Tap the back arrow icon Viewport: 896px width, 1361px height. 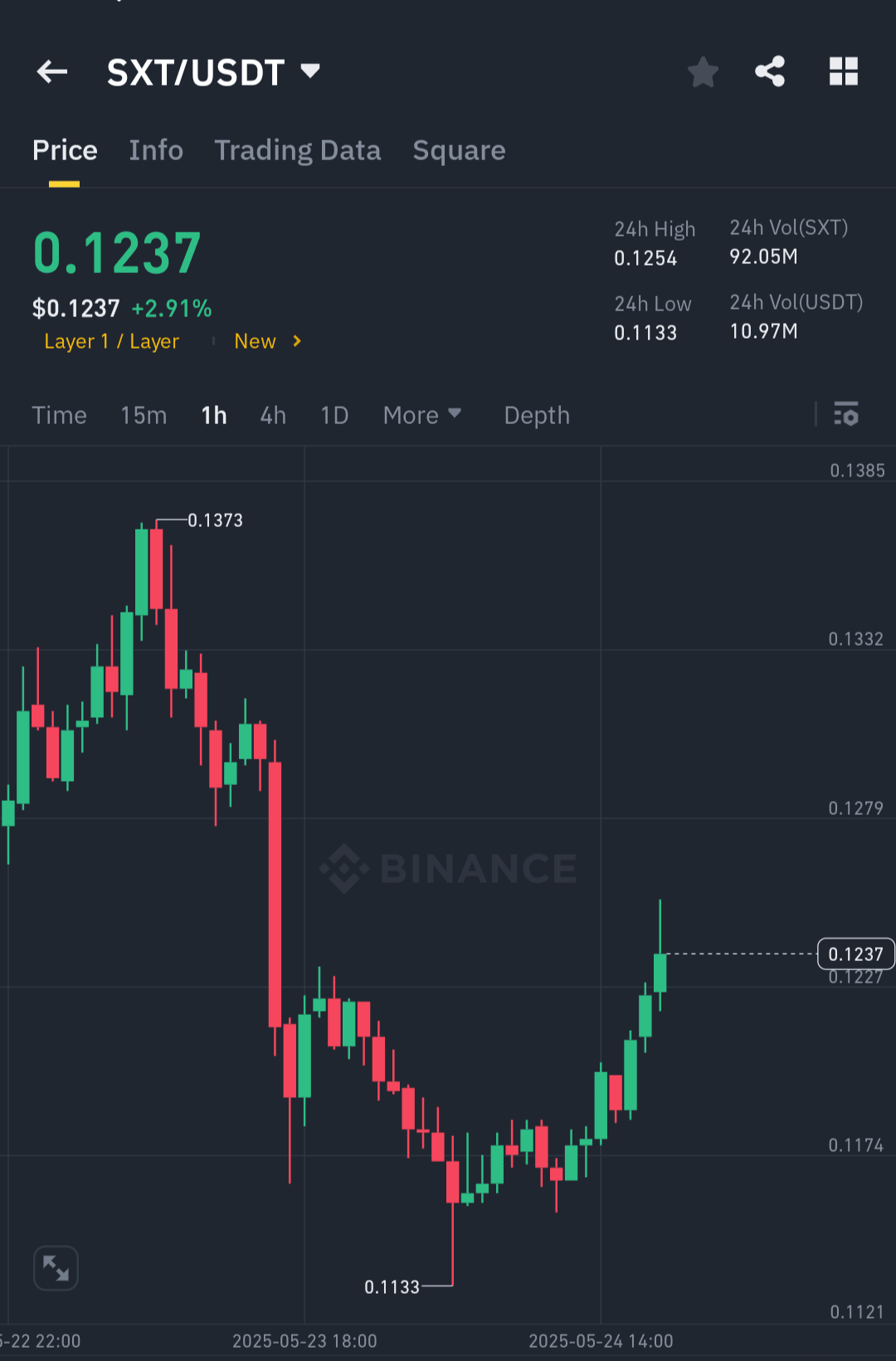pos(52,72)
